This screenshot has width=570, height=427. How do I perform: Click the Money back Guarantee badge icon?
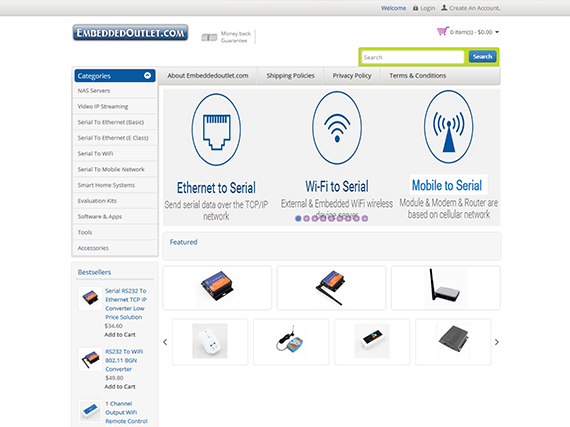[x=209, y=37]
